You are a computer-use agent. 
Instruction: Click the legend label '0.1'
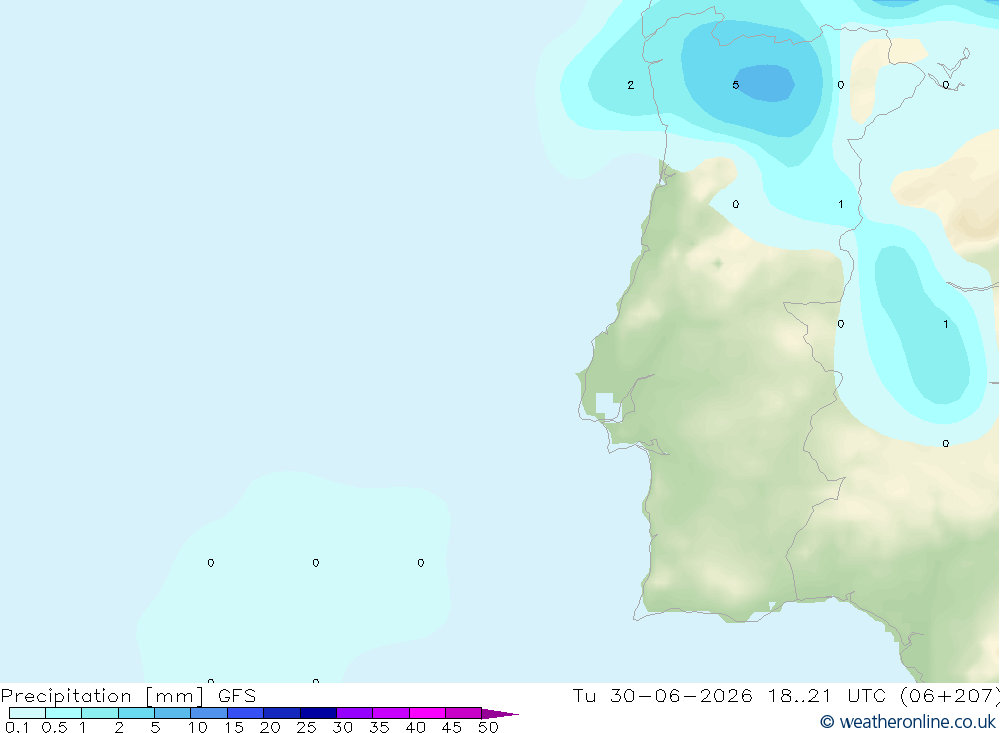click(17, 727)
